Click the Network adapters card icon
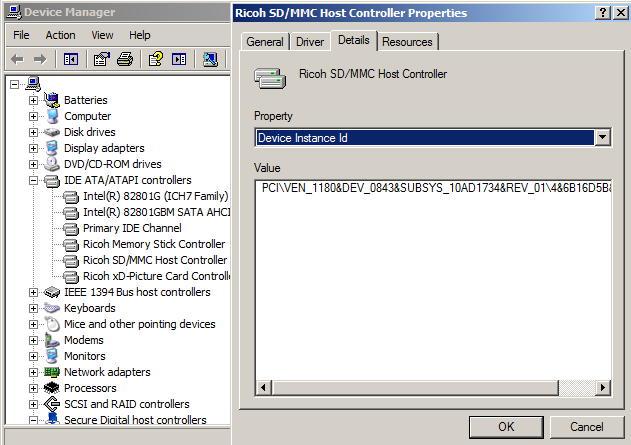Screen dimensions: 631x445 pos(52,372)
